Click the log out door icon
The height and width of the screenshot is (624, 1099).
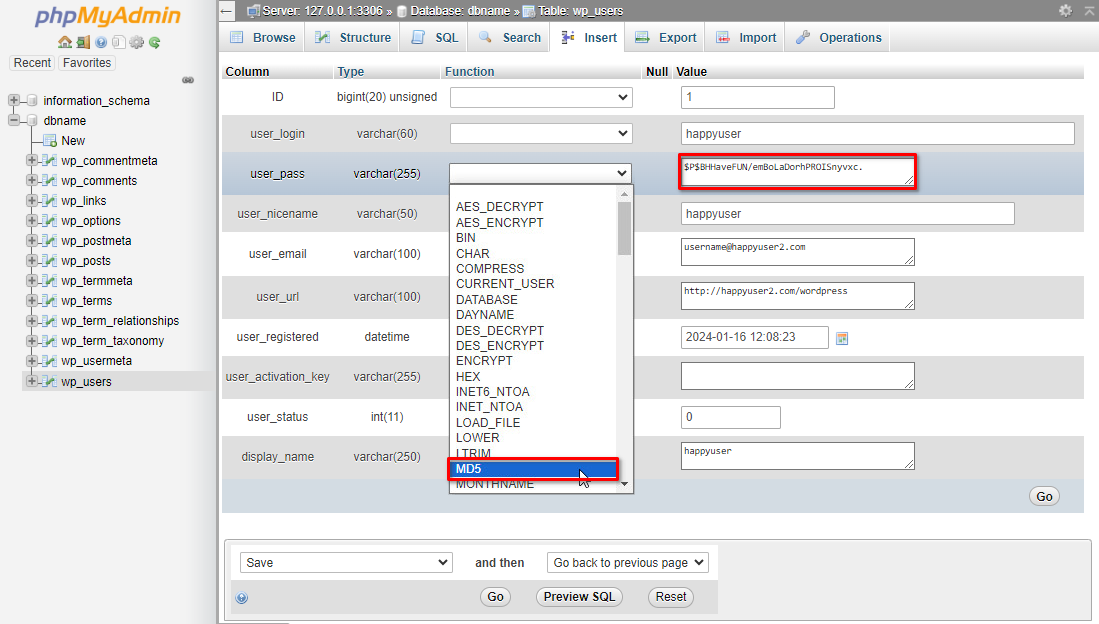83,42
